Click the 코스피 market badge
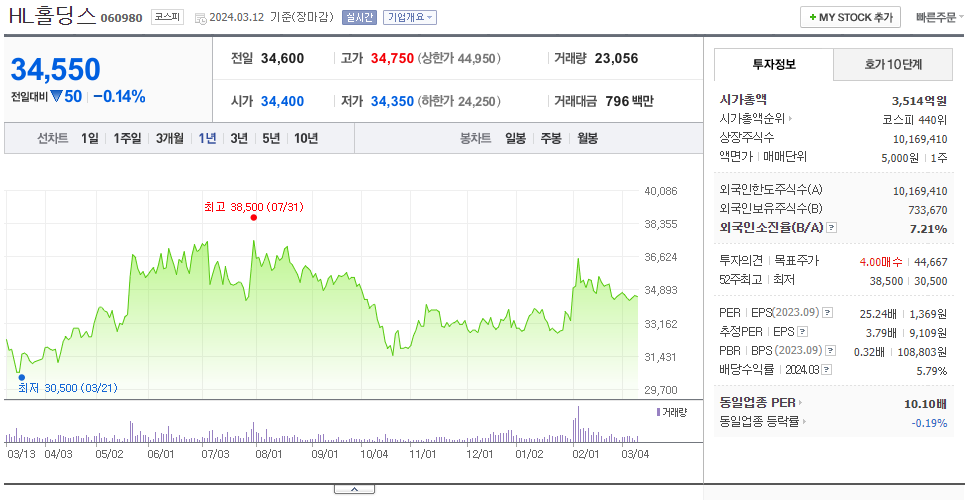The image size is (968, 500). [x=167, y=17]
